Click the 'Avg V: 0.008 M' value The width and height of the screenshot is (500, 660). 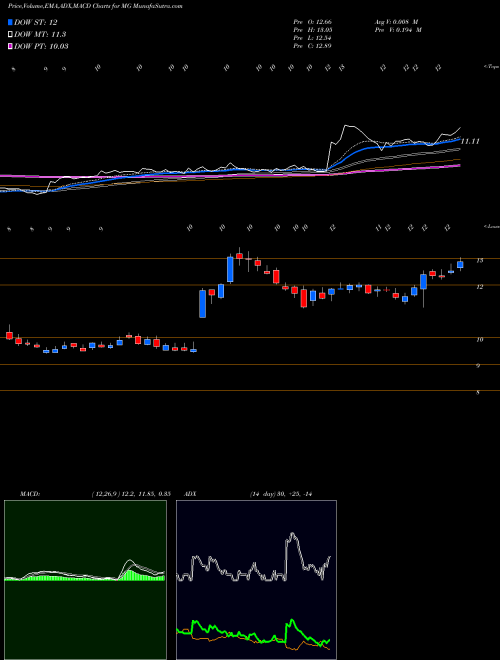pyautogui.click(x=396, y=22)
